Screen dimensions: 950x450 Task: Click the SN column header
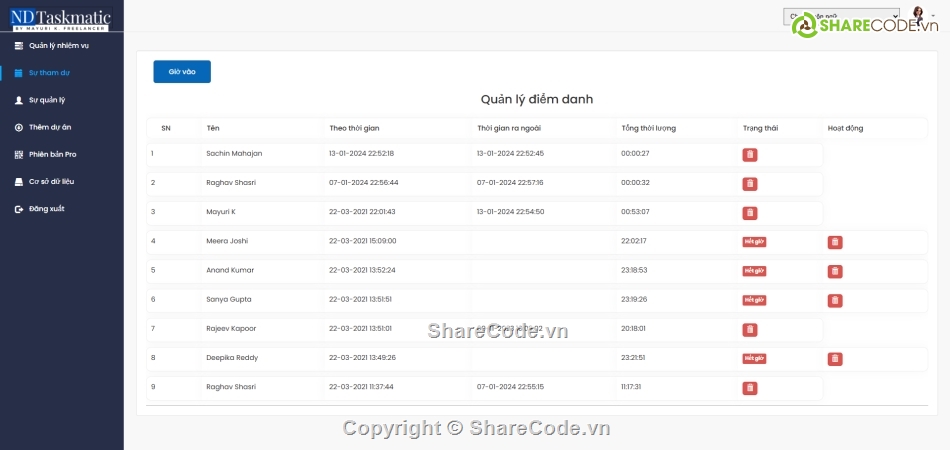pos(165,128)
